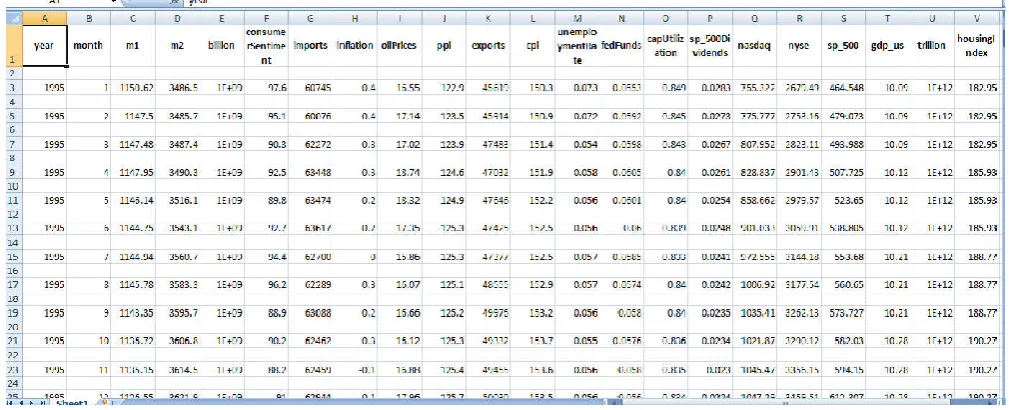Click the 'consumerSentiment' header cell
The height and width of the screenshot is (410, 1009).
click(266, 46)
